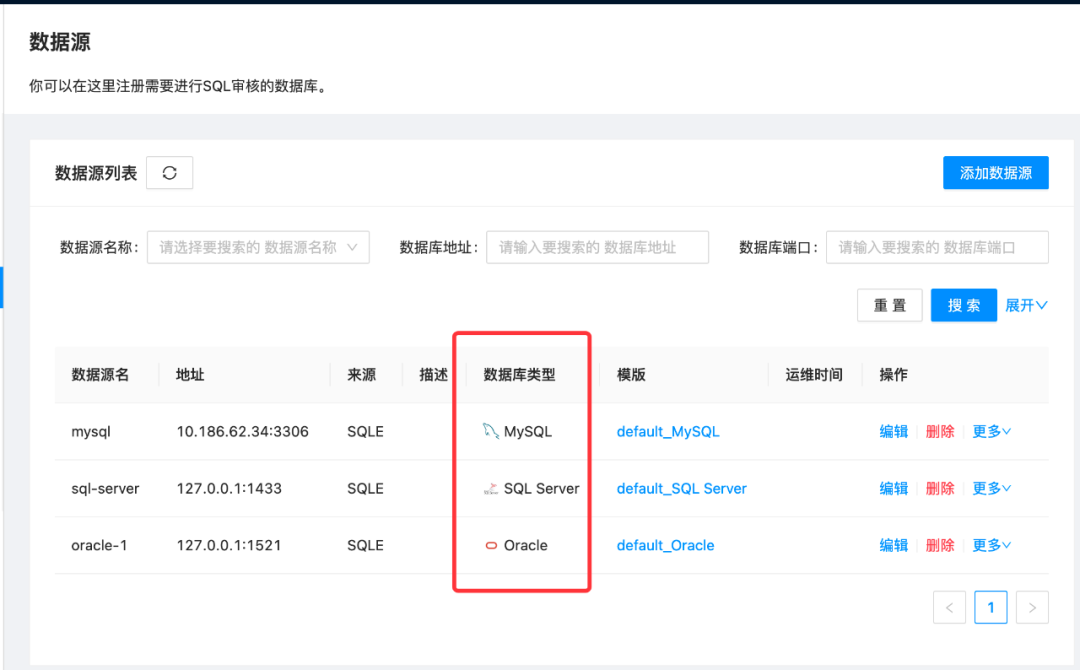Image resolution: width=1080 pixels, height=670 pixels.
Task: Delete the oracle-1 data source
Action: click(x=939, y=545)
